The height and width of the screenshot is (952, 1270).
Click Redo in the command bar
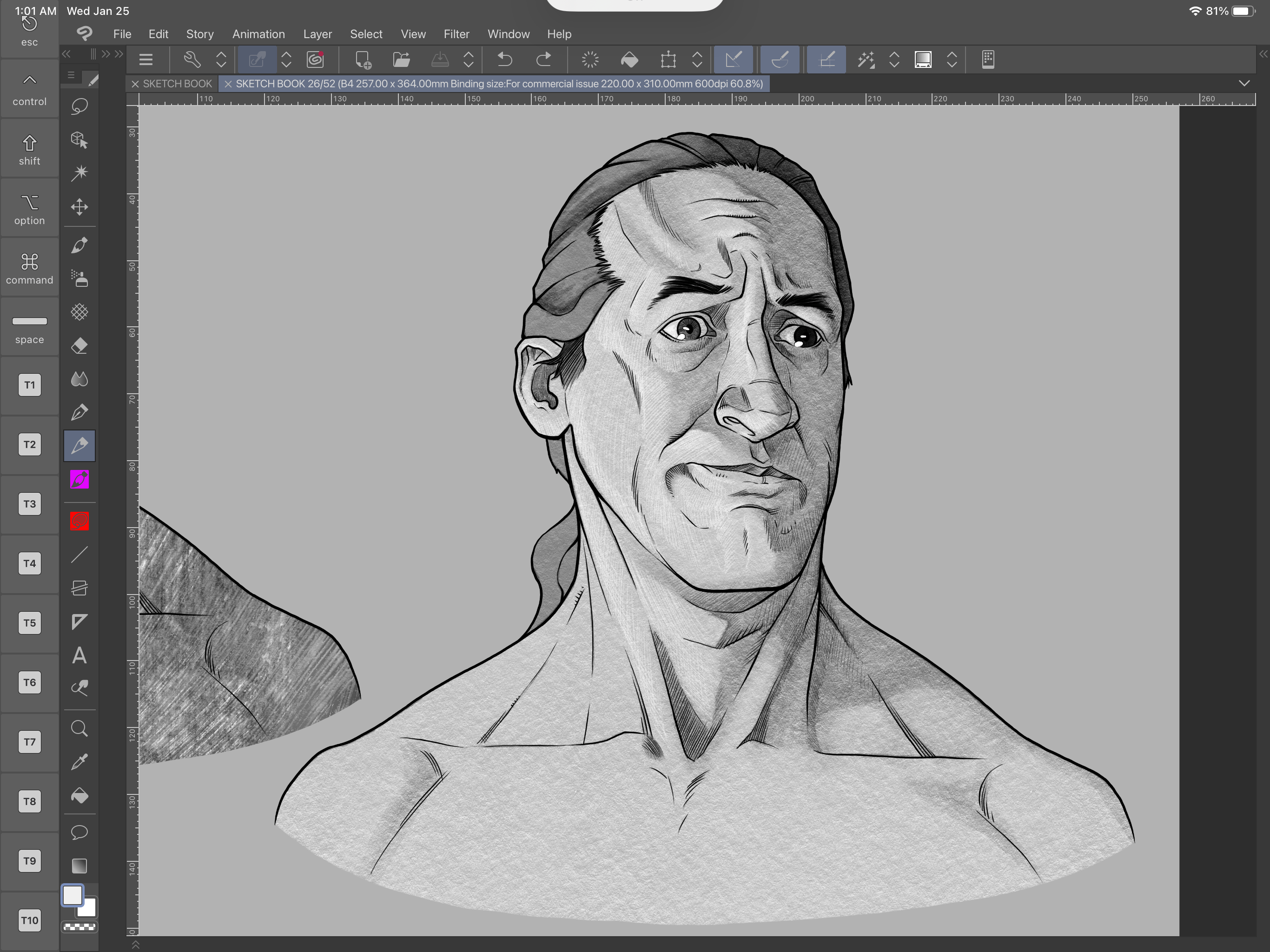click(x=544, y=59)
